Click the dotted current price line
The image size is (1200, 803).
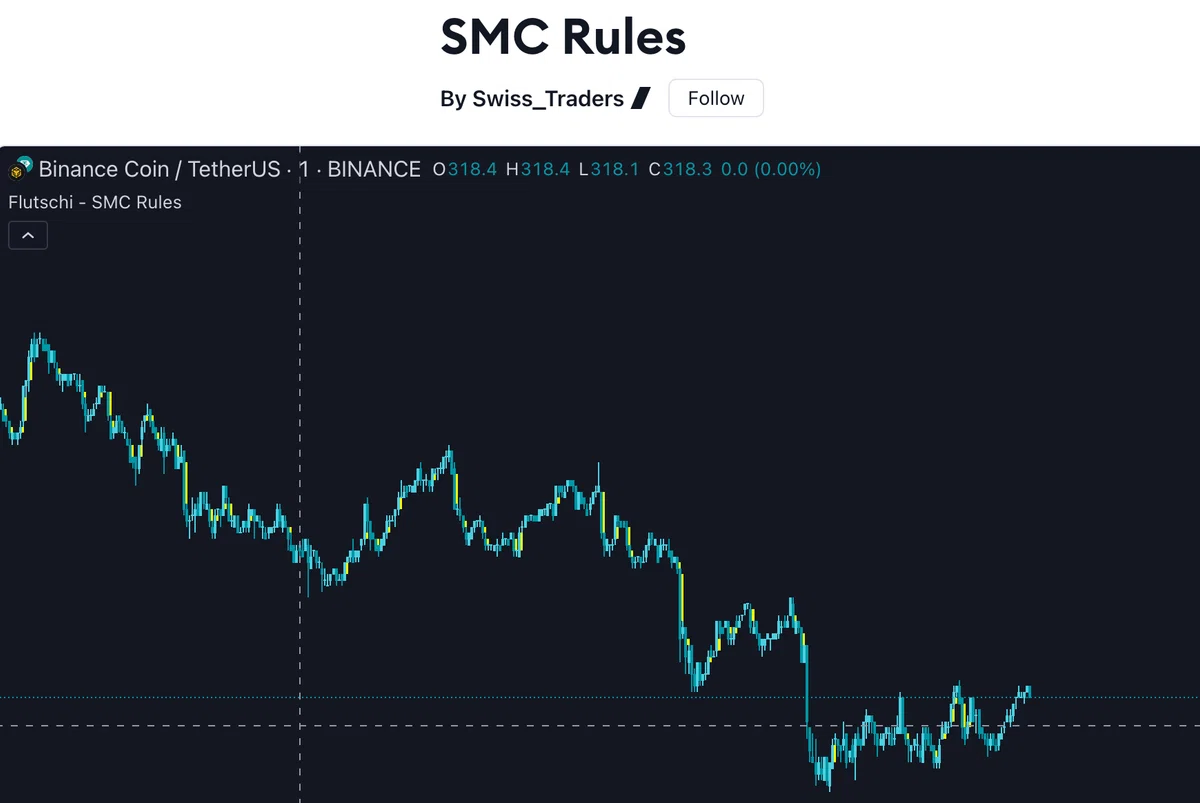coord(600,697)
